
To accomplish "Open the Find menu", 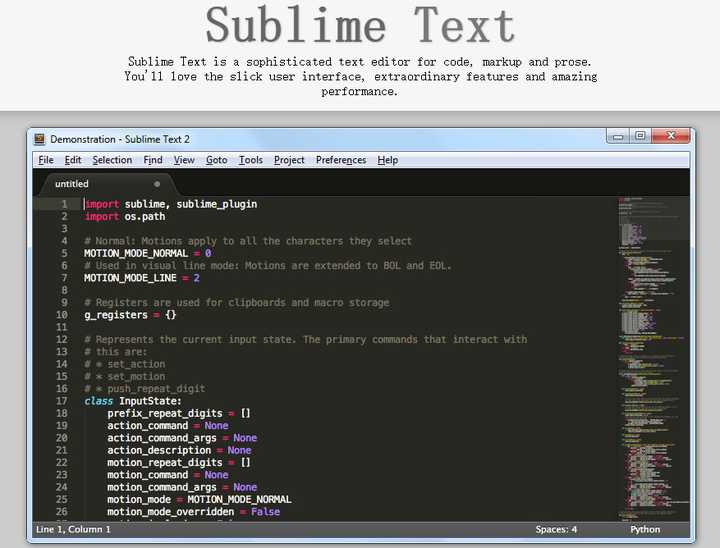I will (153, 160).
